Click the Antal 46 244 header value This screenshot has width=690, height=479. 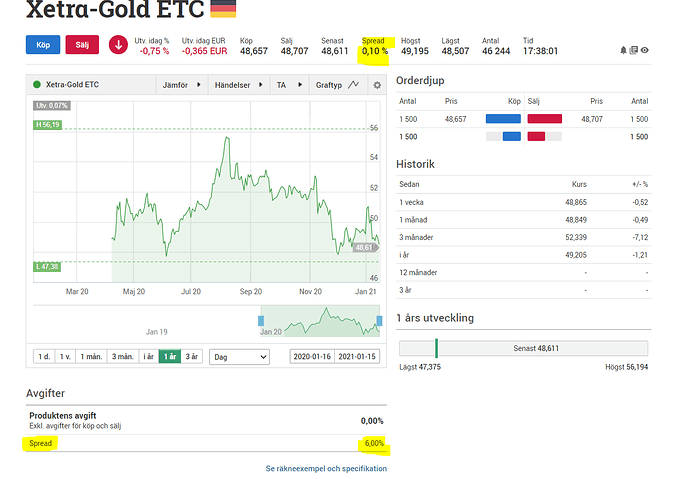pos(496,51)
